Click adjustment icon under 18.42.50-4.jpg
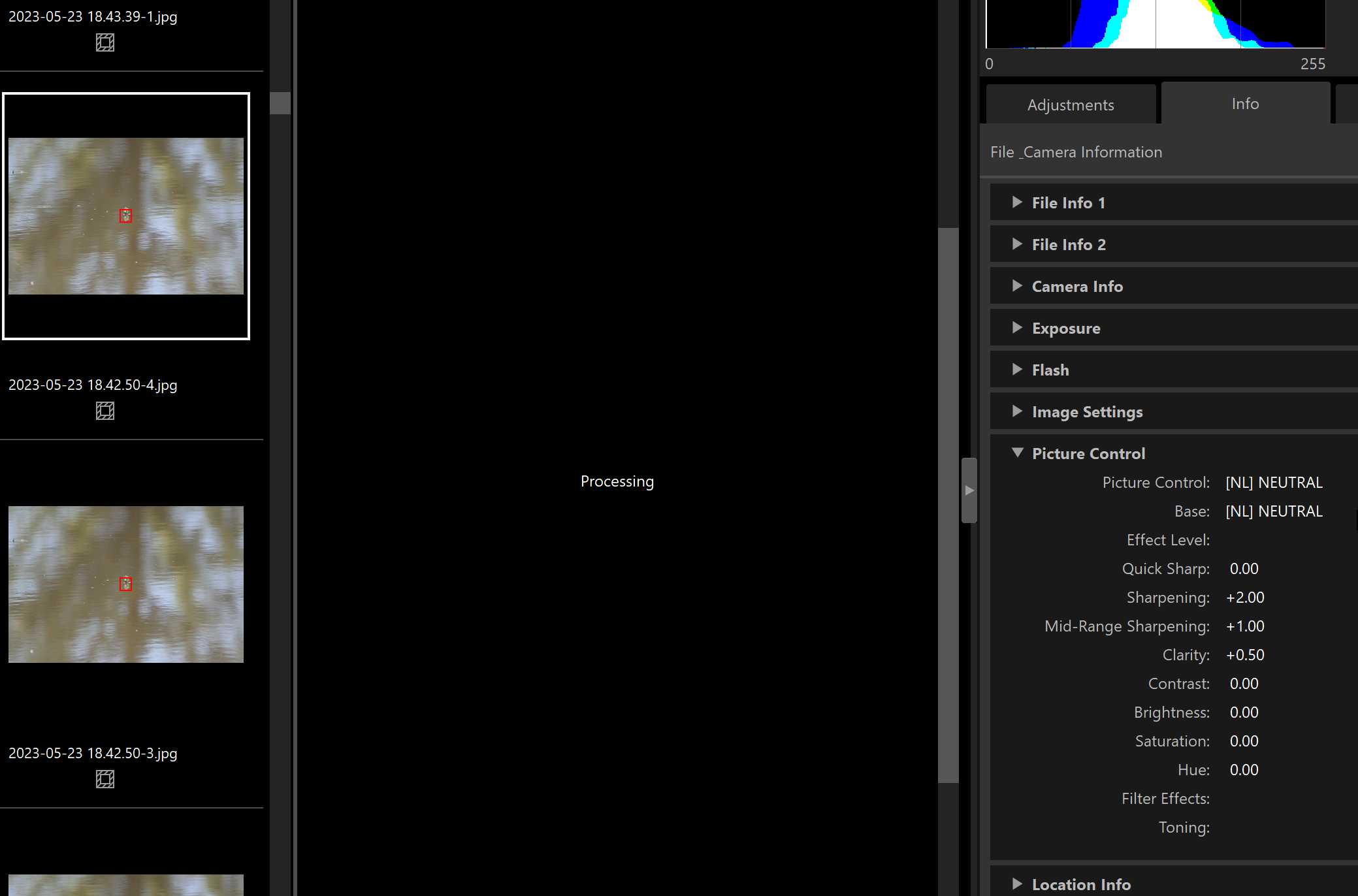The width and height of the screenshot is (1358, 896). [105, 411]
